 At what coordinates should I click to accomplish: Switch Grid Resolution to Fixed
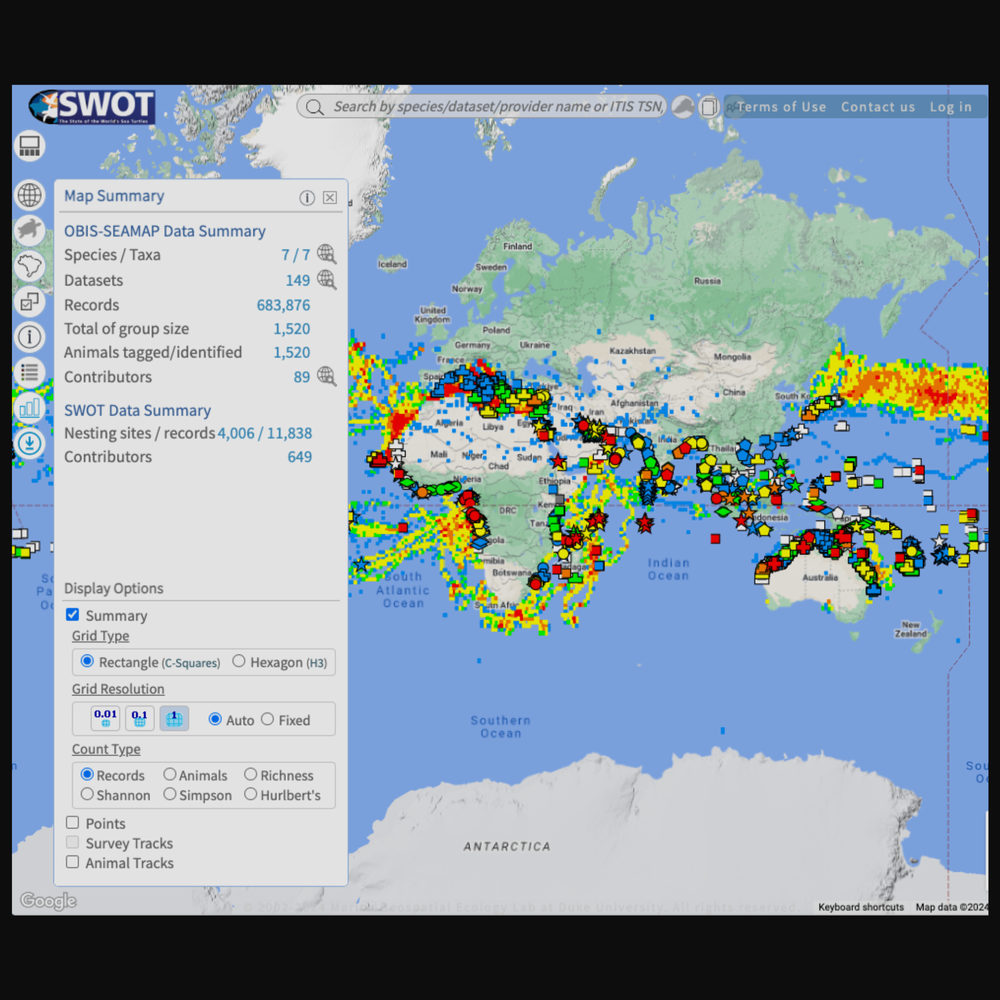(267, 719)
